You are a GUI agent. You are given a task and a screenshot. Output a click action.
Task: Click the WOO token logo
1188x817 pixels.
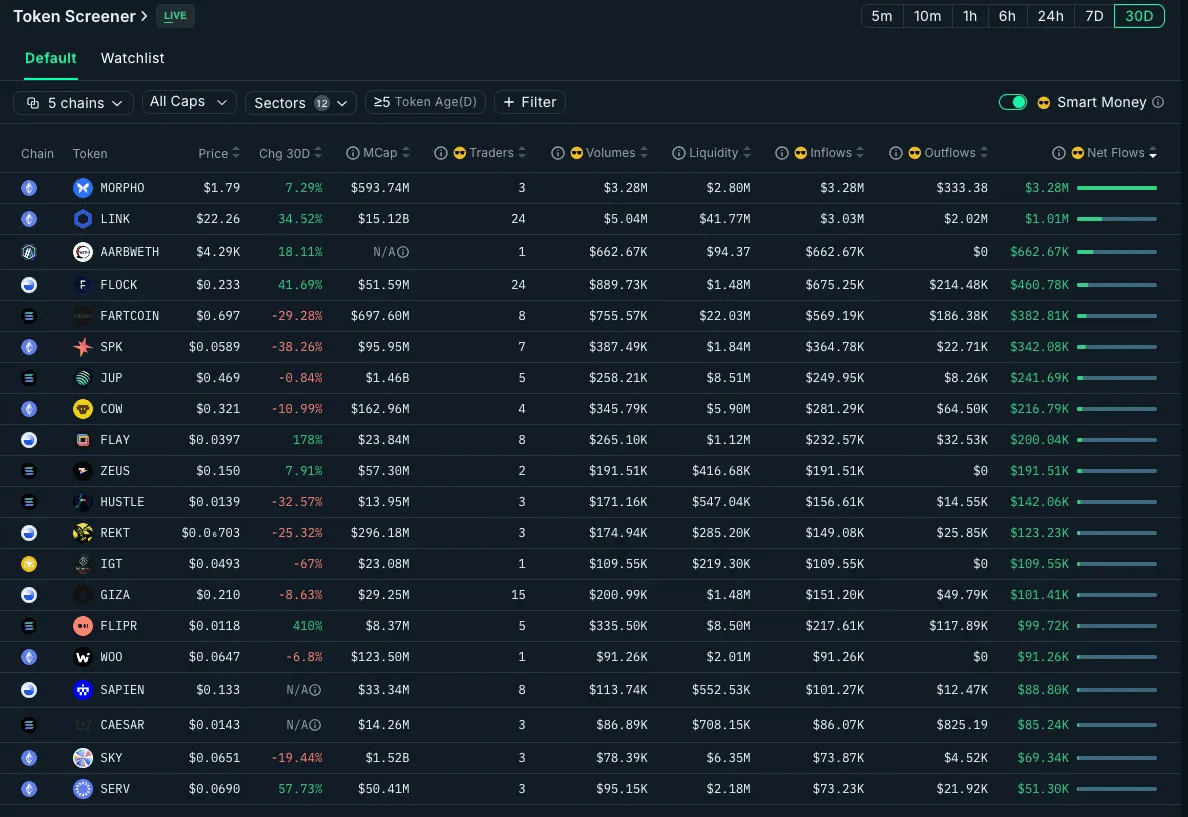pyautogui.click(x=83, y=657)
